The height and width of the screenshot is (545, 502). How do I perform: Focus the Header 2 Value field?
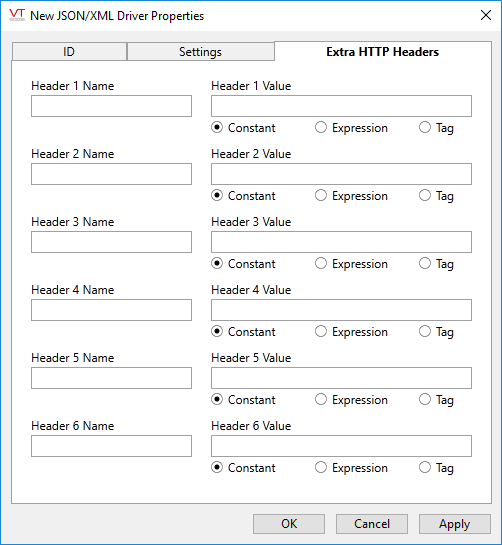(x=341, y=174)
